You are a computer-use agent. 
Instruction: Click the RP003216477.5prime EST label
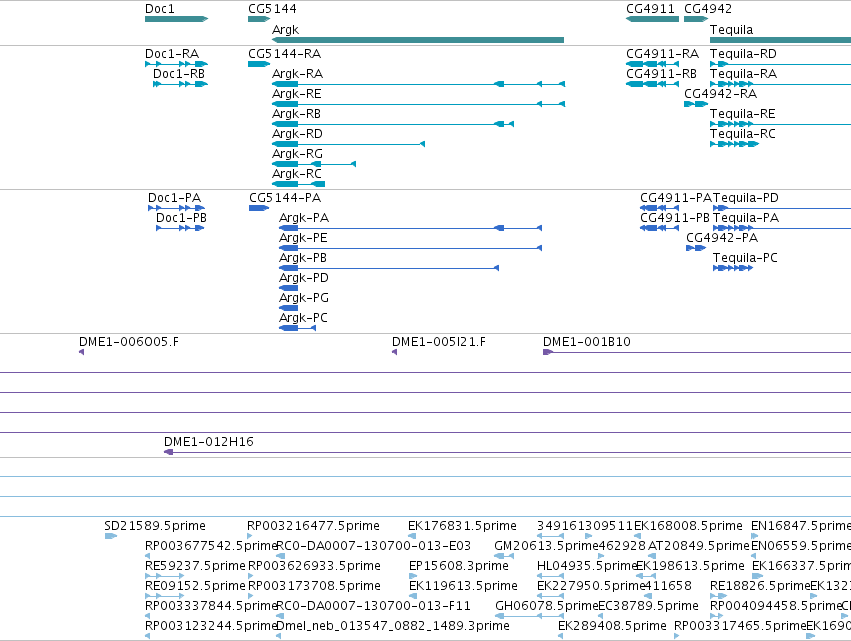[x=313, y=526]
